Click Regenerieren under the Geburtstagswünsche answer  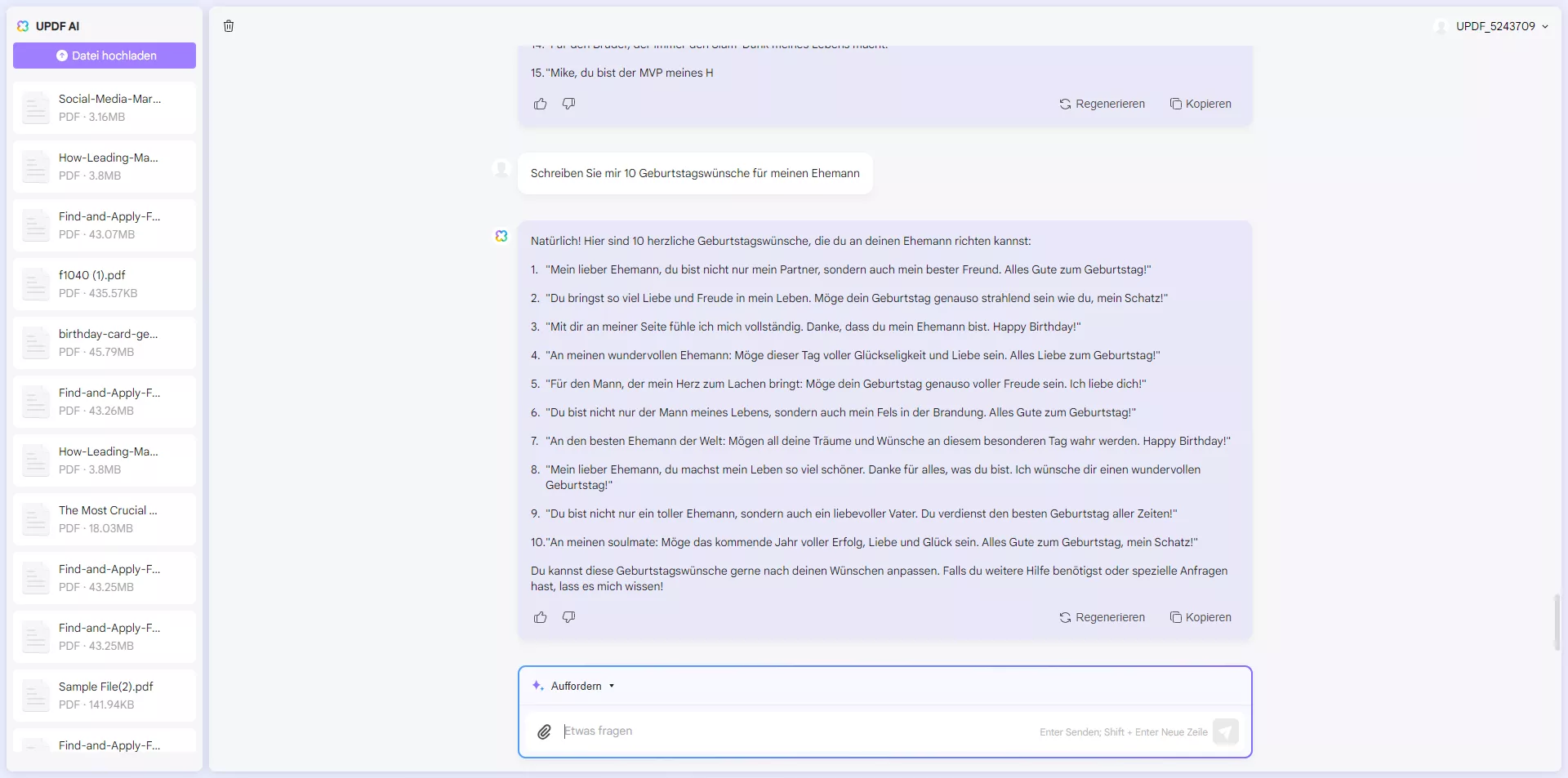[x=1102, y=617]
